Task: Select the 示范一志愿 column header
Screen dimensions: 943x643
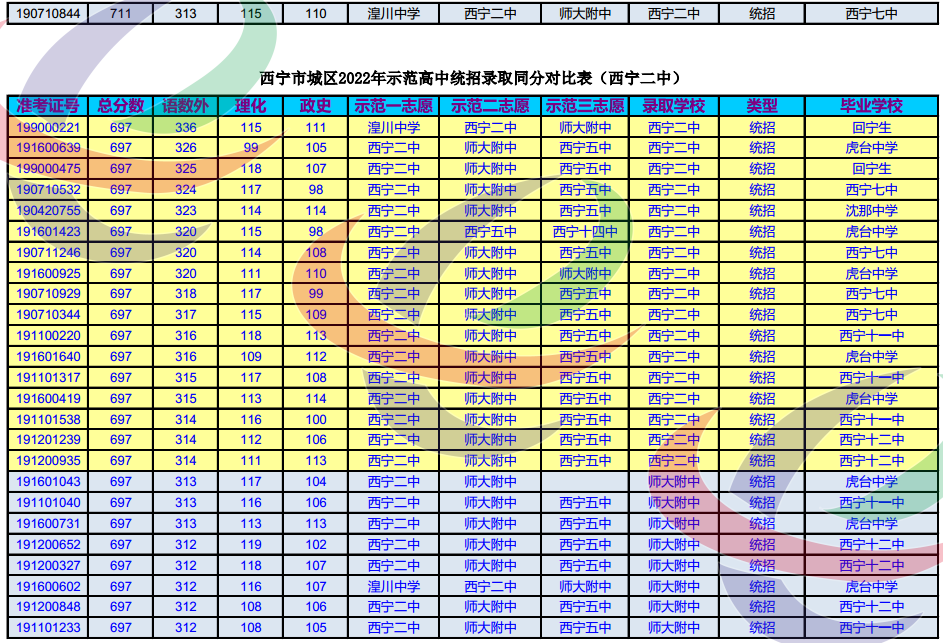Action: click(394, 106)
